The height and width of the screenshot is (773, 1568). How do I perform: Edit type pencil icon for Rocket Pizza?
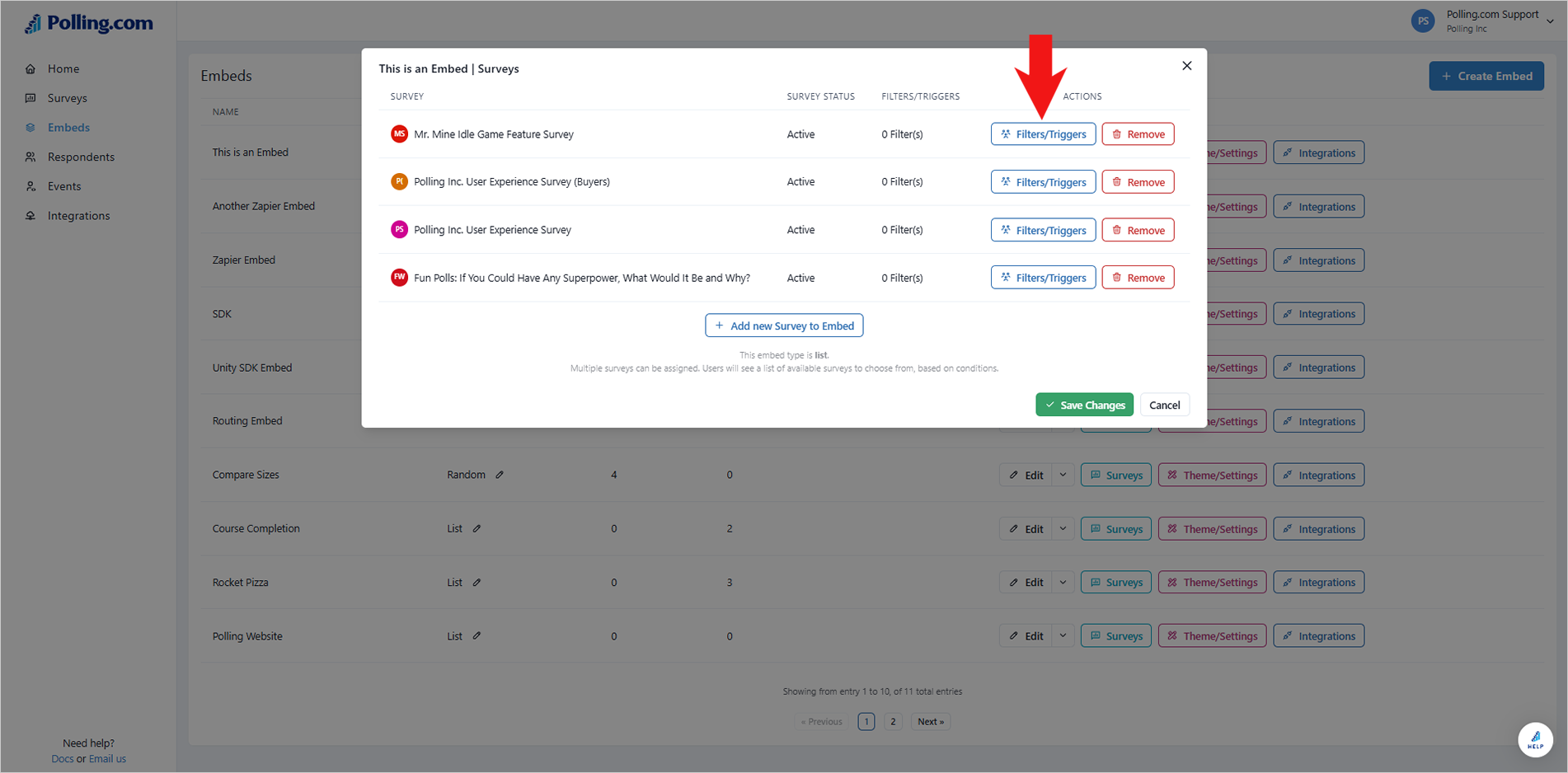click(x=477, y=583)
